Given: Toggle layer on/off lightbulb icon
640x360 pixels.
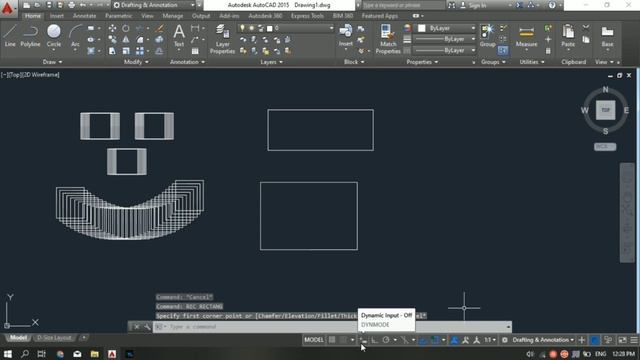Looking at the screenshot, I should point(242,28).
